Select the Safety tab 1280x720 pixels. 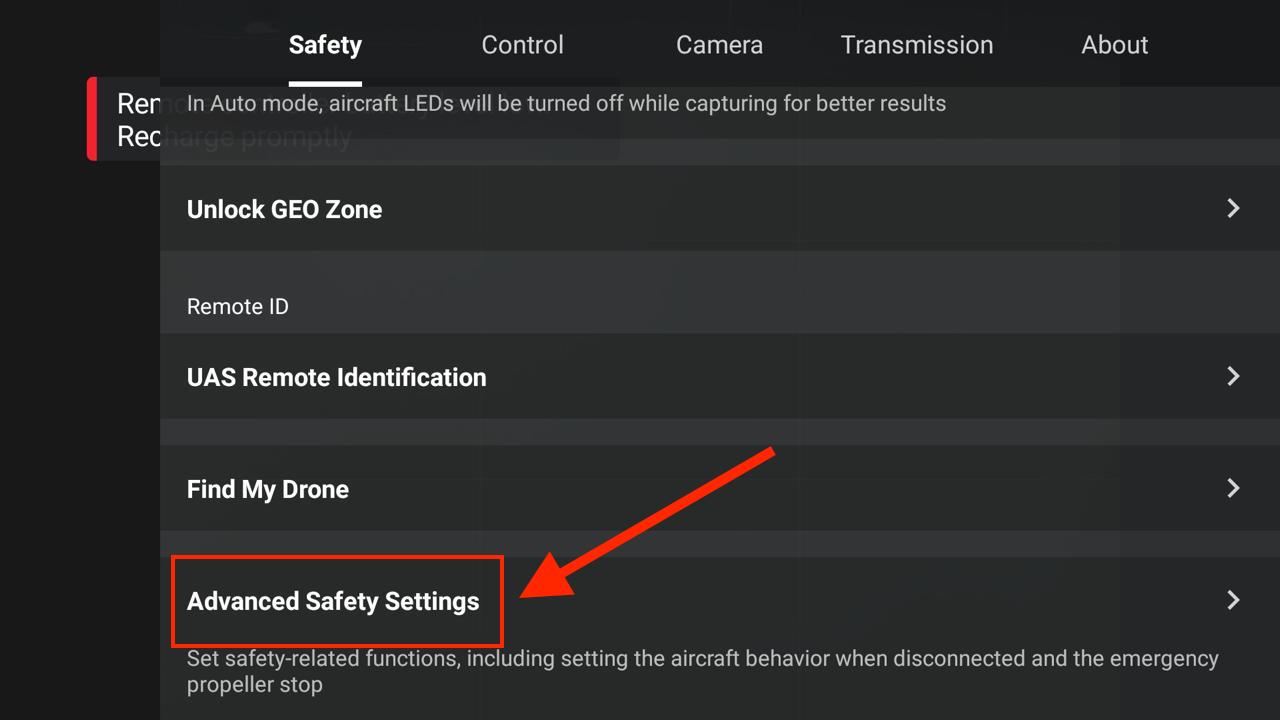[325, 44]
